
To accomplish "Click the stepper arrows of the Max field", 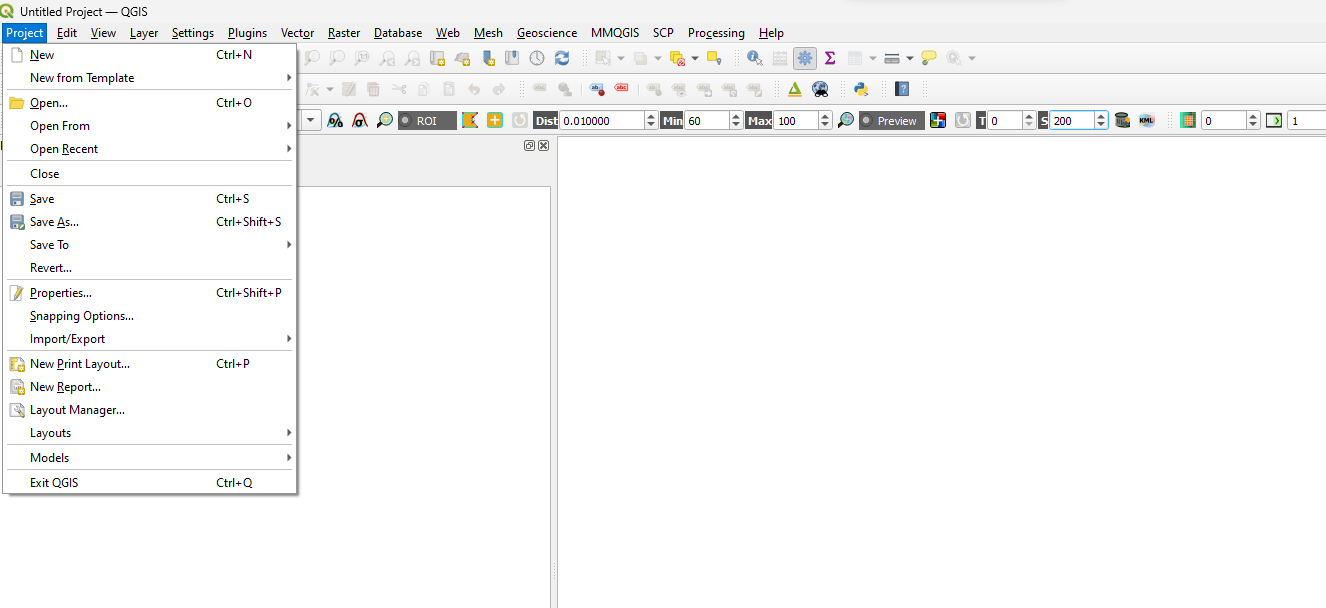I will coord(825,120).
